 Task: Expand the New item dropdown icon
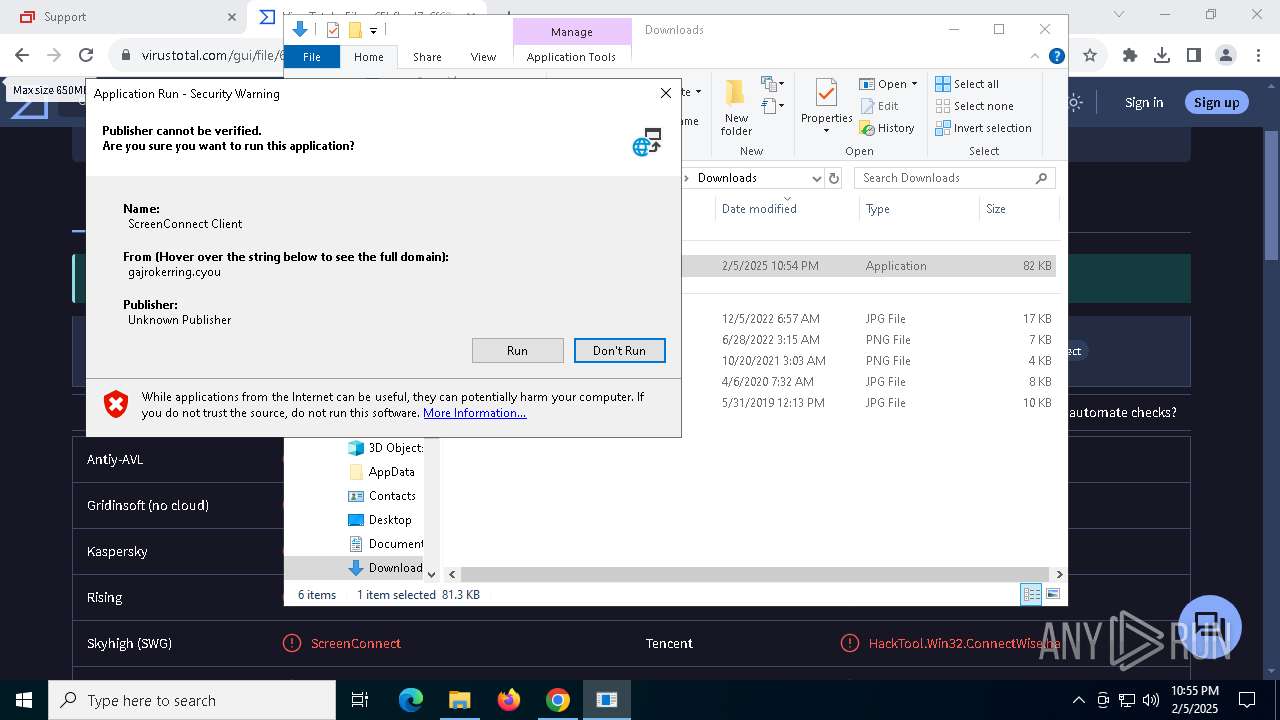772,83
